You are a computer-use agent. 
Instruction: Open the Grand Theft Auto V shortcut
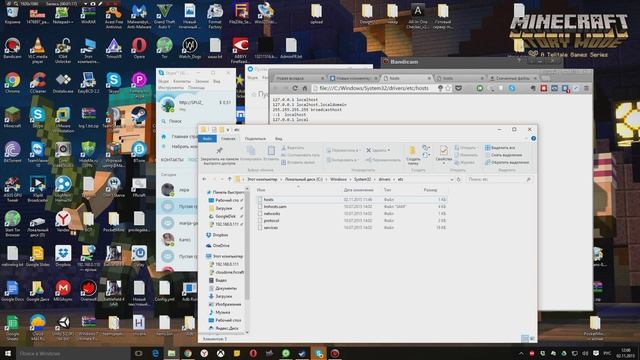[164, 16]
